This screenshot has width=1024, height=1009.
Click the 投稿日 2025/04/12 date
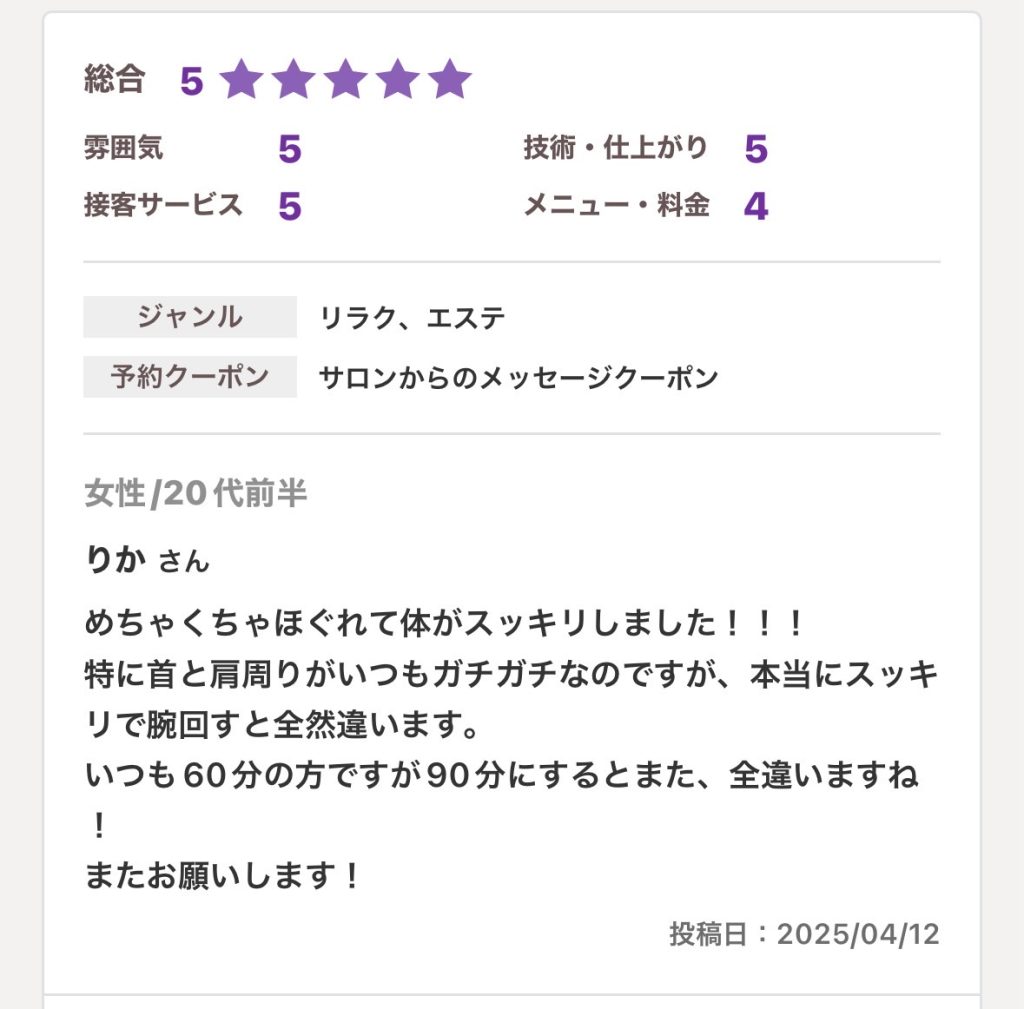[x=804, y=934]
